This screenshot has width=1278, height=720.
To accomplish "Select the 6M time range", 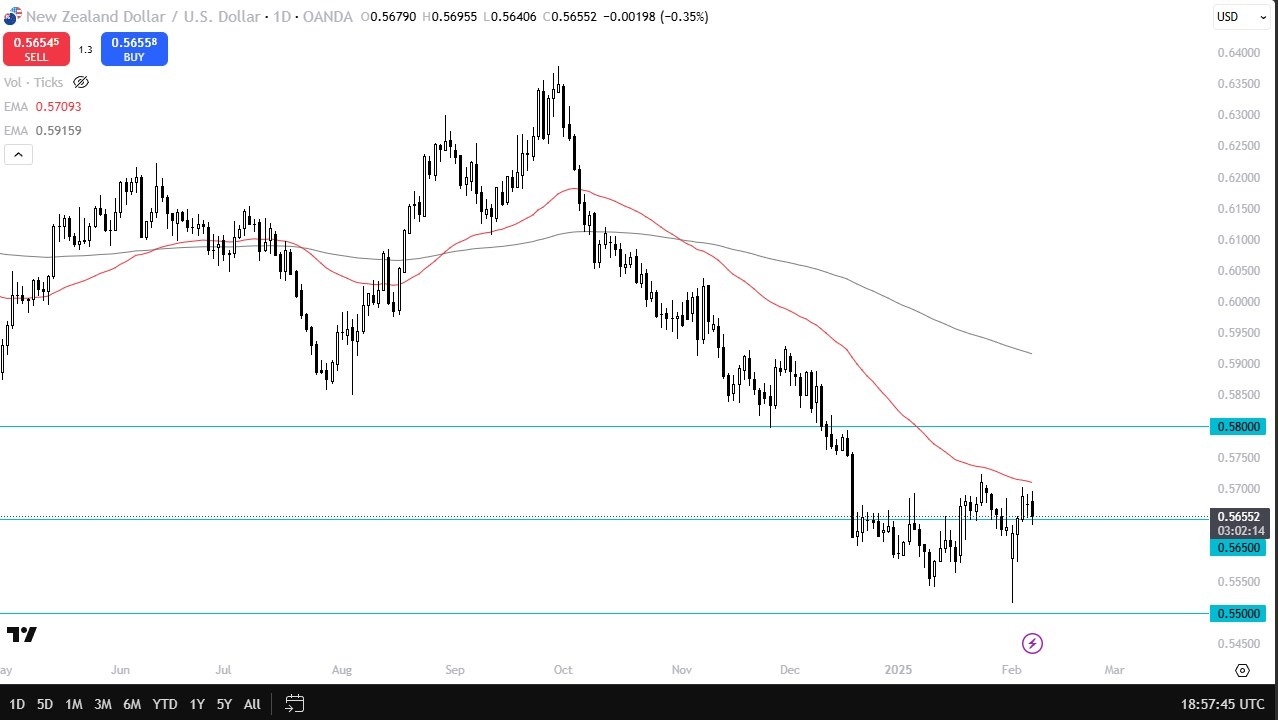I will (x=132, y=704).
